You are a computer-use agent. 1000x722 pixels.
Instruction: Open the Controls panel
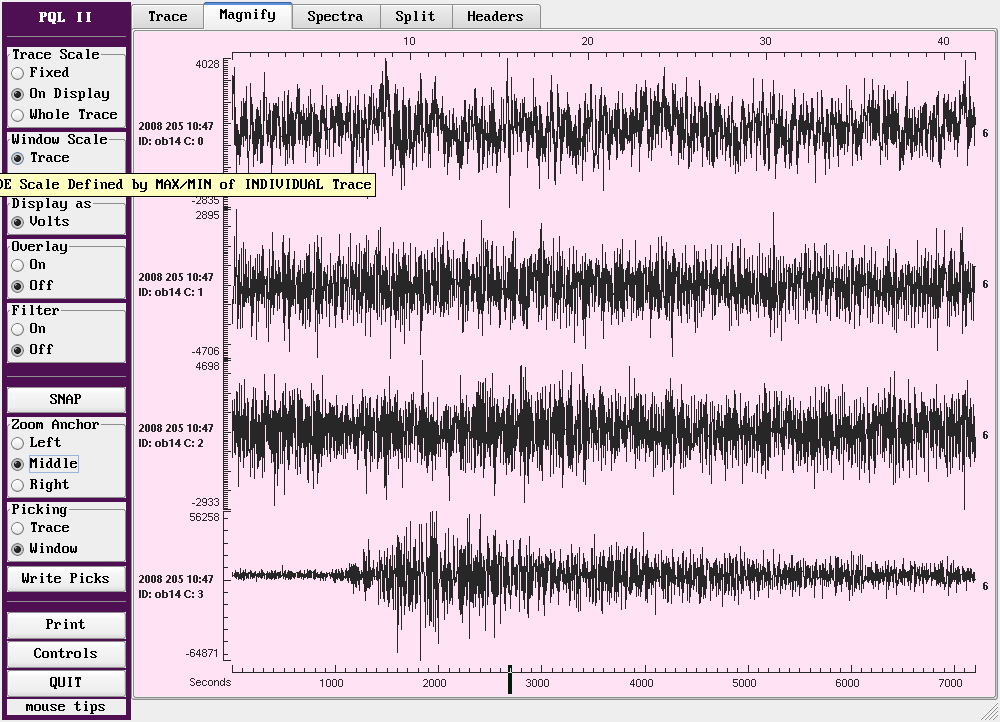tap(66, 654)
